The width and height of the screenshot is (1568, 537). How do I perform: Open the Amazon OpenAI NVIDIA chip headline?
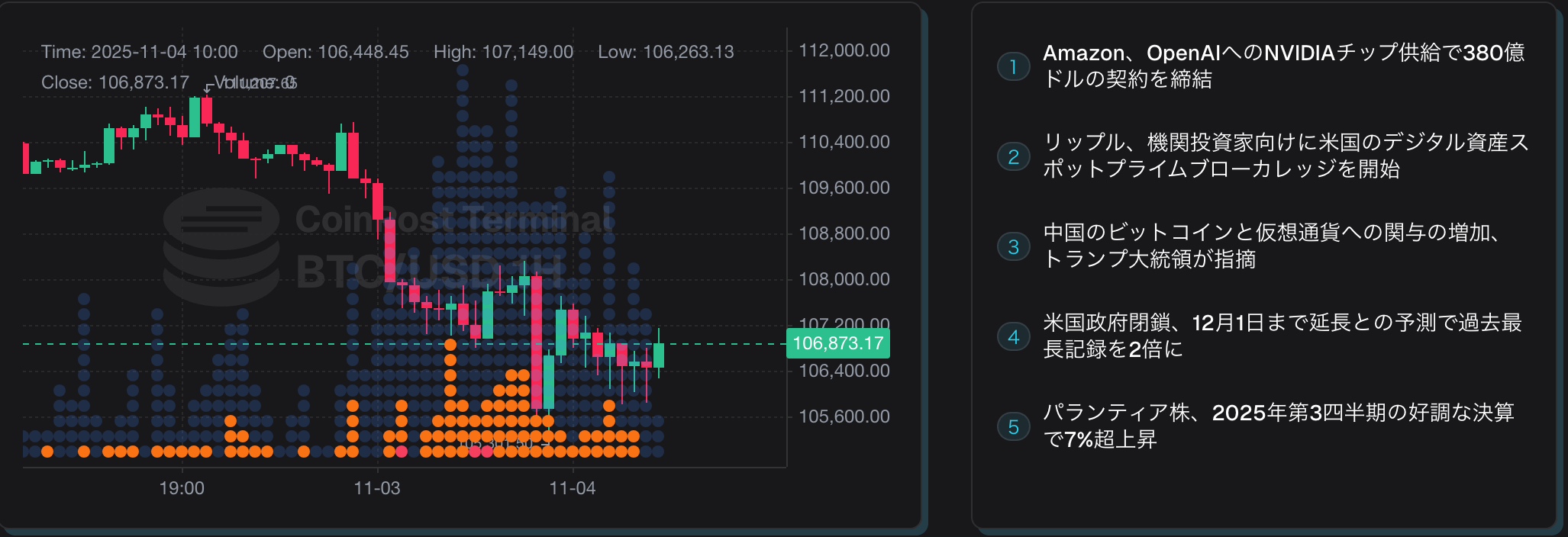click(x=1283, y=66)
